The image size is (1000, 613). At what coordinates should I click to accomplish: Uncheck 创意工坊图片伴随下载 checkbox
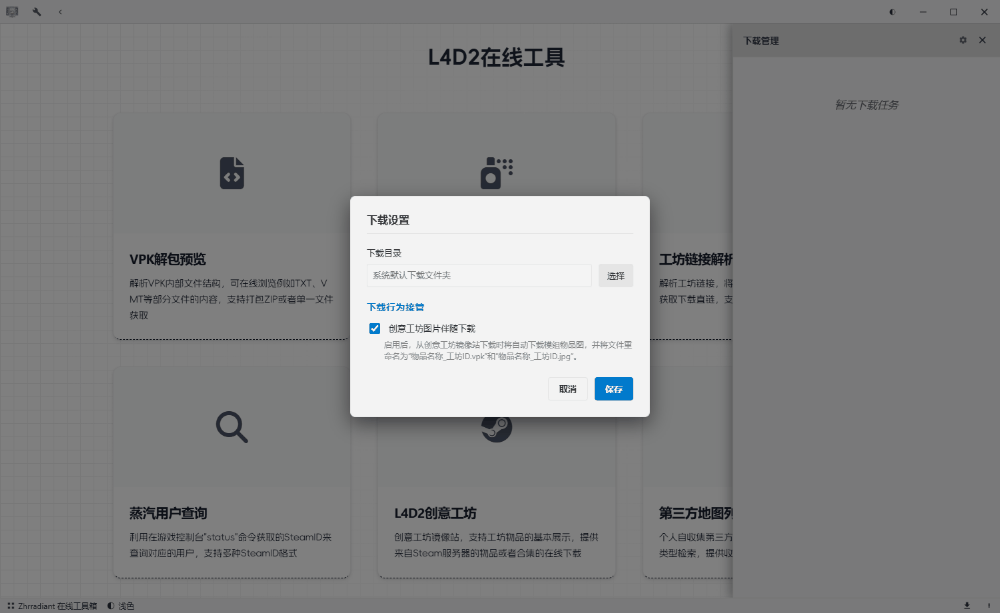click(x=375, y=328)
